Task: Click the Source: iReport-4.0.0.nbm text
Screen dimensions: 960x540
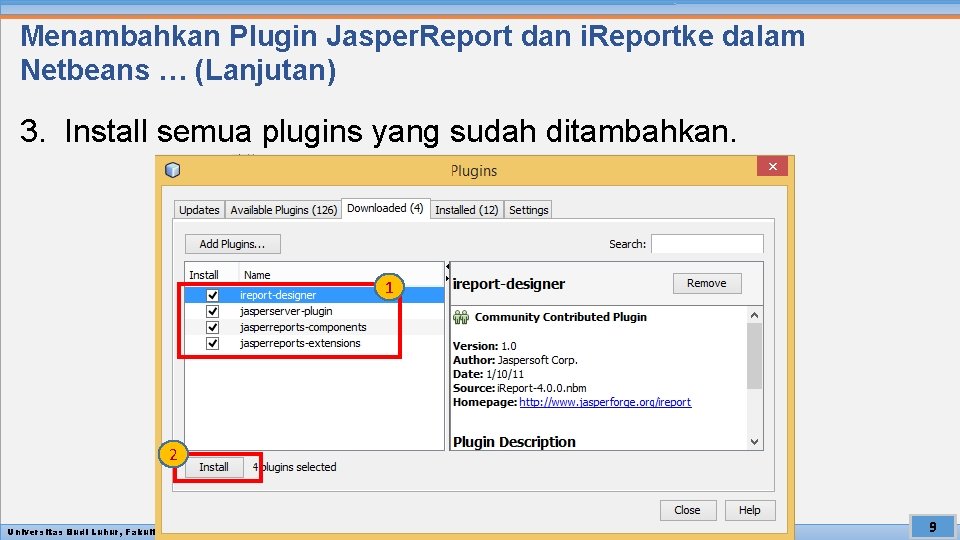Action: 520,388
